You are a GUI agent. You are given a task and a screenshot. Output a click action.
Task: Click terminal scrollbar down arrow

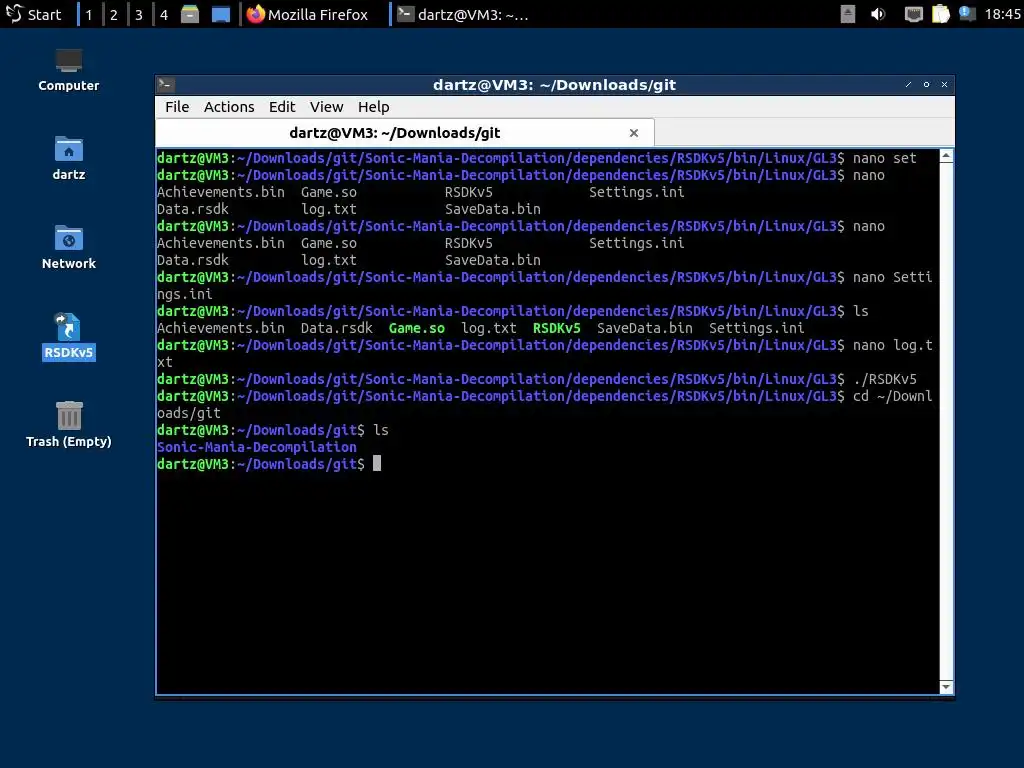[x=946, y=687]
